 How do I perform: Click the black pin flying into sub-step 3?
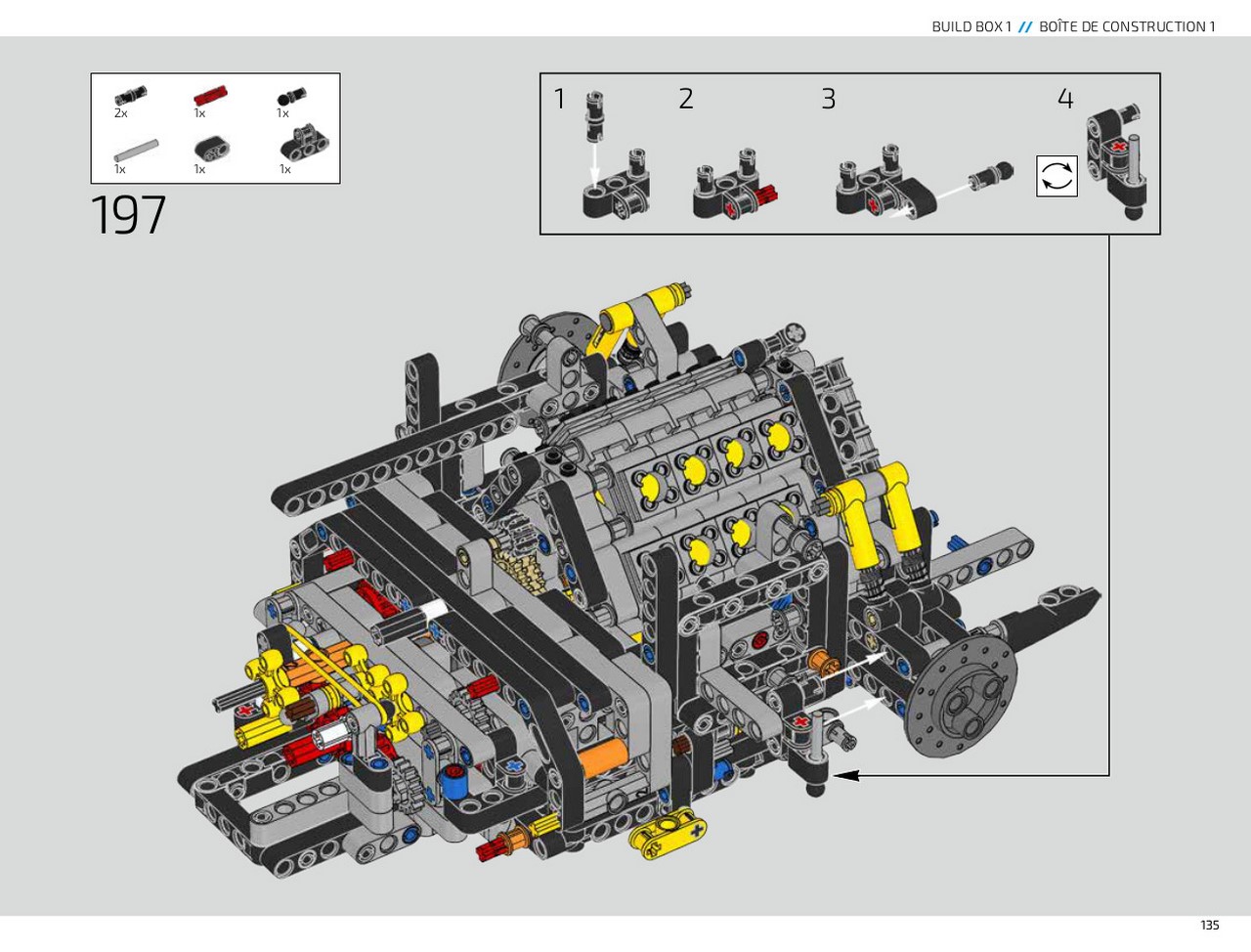pos(992,177)
